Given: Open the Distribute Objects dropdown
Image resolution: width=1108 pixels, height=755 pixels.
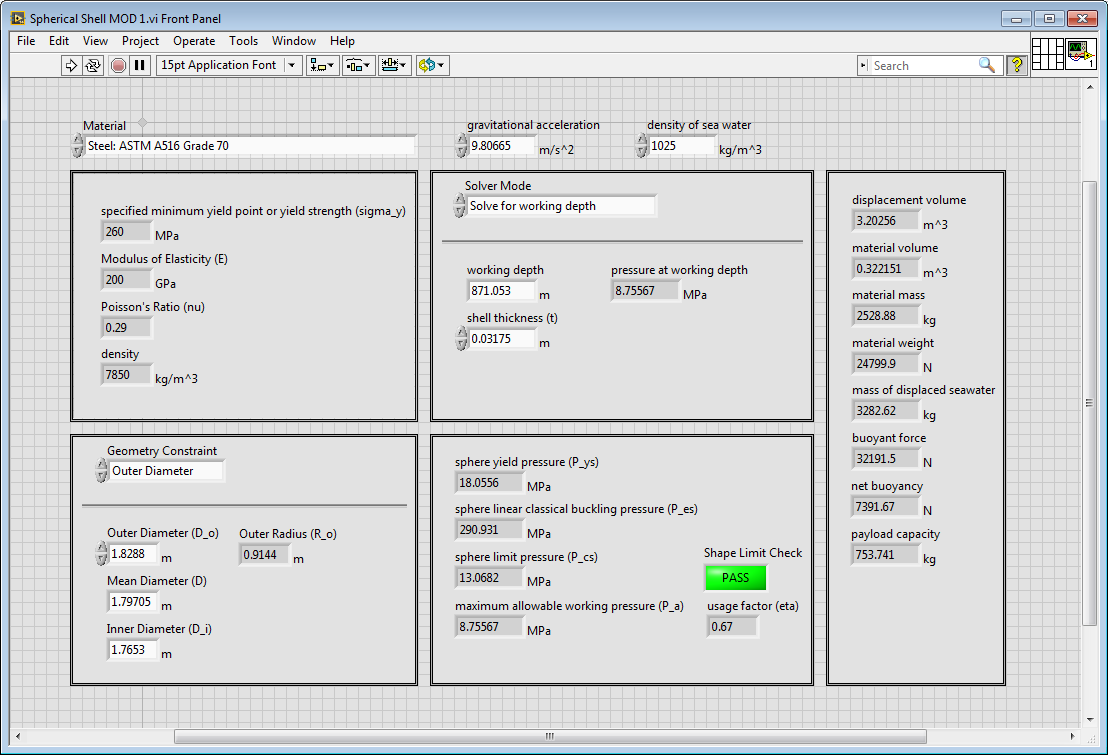Looking at the screenshot, I should point(358,65).
